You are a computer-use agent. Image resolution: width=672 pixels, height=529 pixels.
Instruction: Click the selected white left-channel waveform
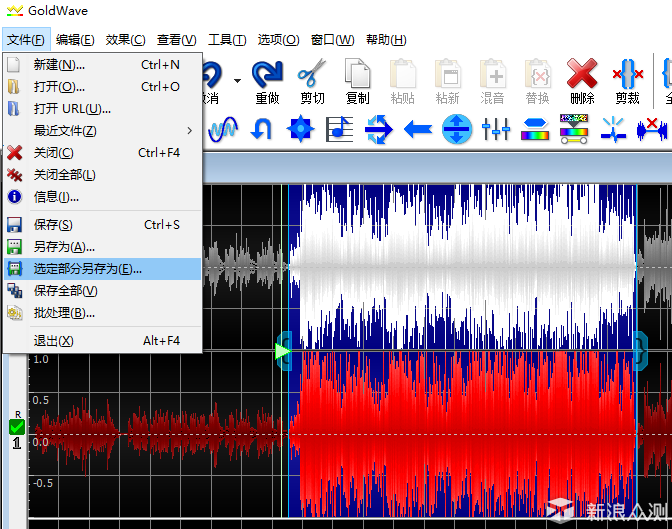[463, 267]
